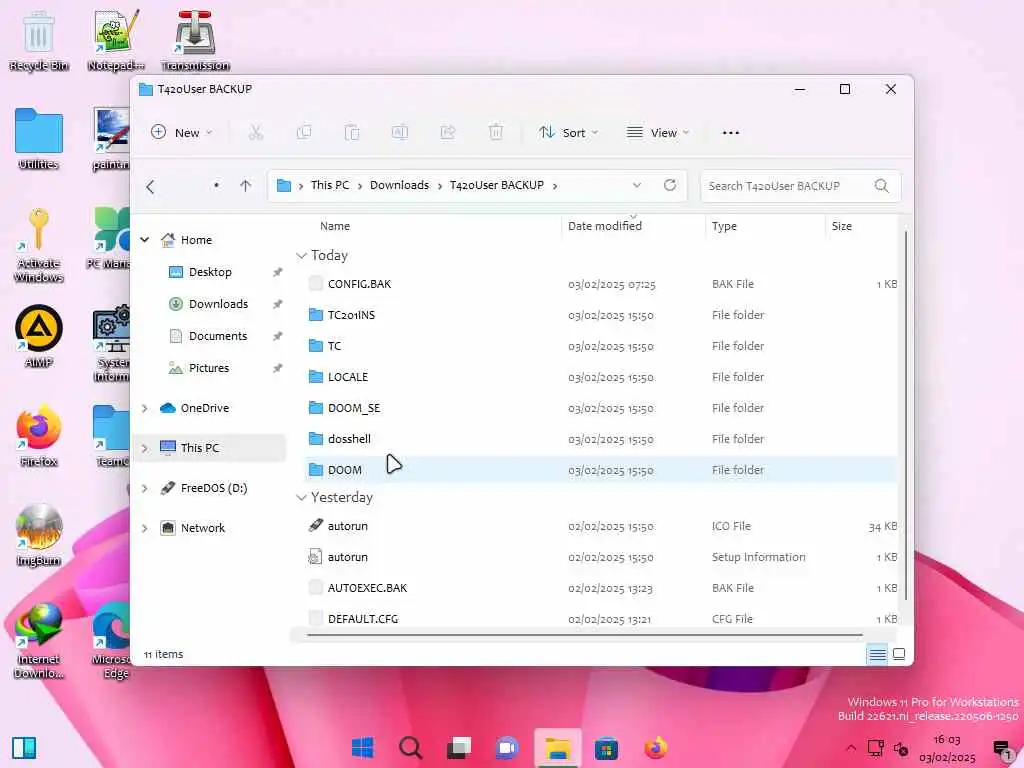Select Pictures in navigation pane
This screenshot has height=768, width=1024.
[x=210, y=368]
